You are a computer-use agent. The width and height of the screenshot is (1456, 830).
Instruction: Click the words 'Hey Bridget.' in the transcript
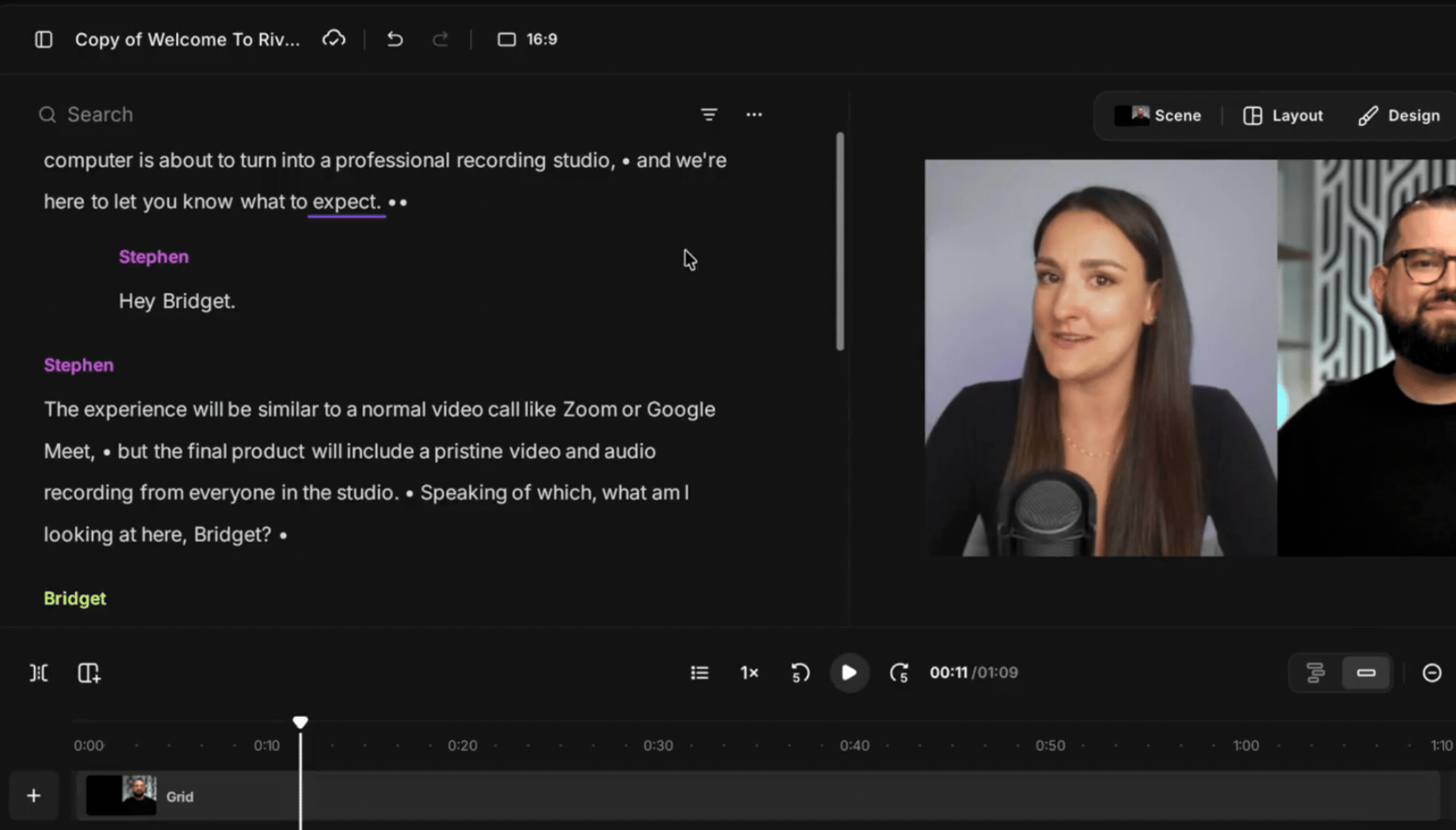coord(177,301)
